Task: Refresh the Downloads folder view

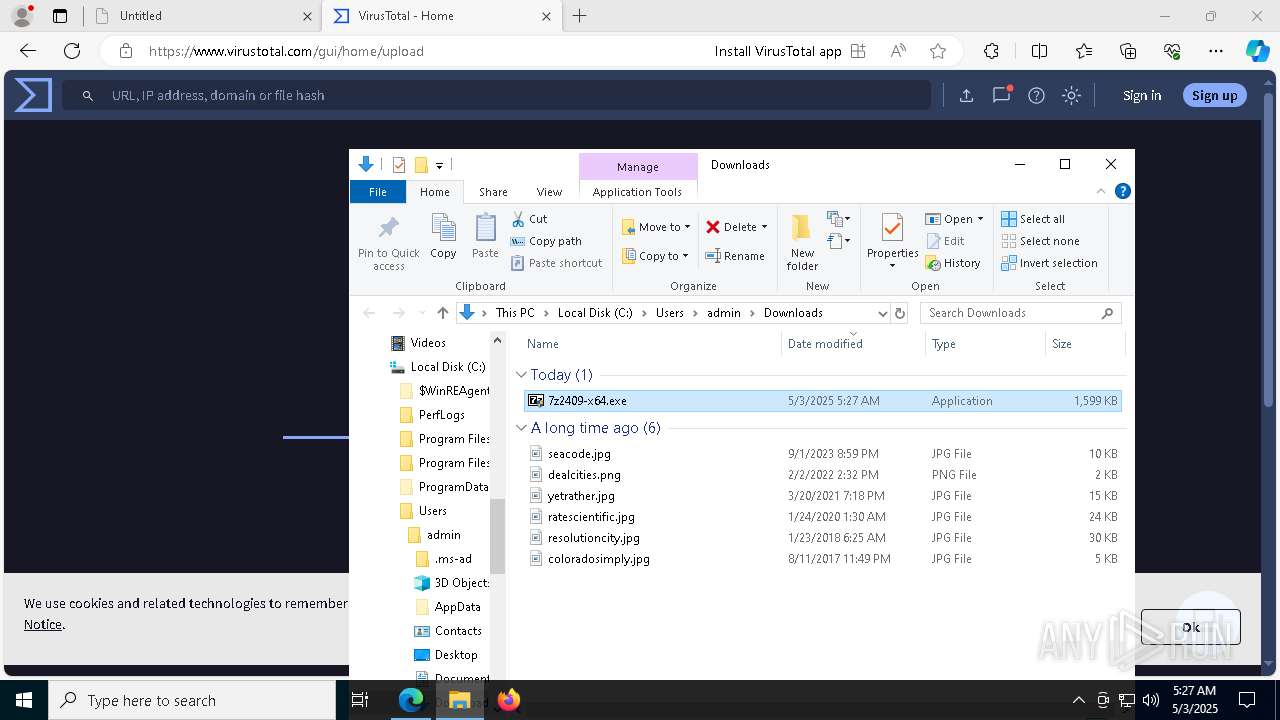Action: [900, 313]
